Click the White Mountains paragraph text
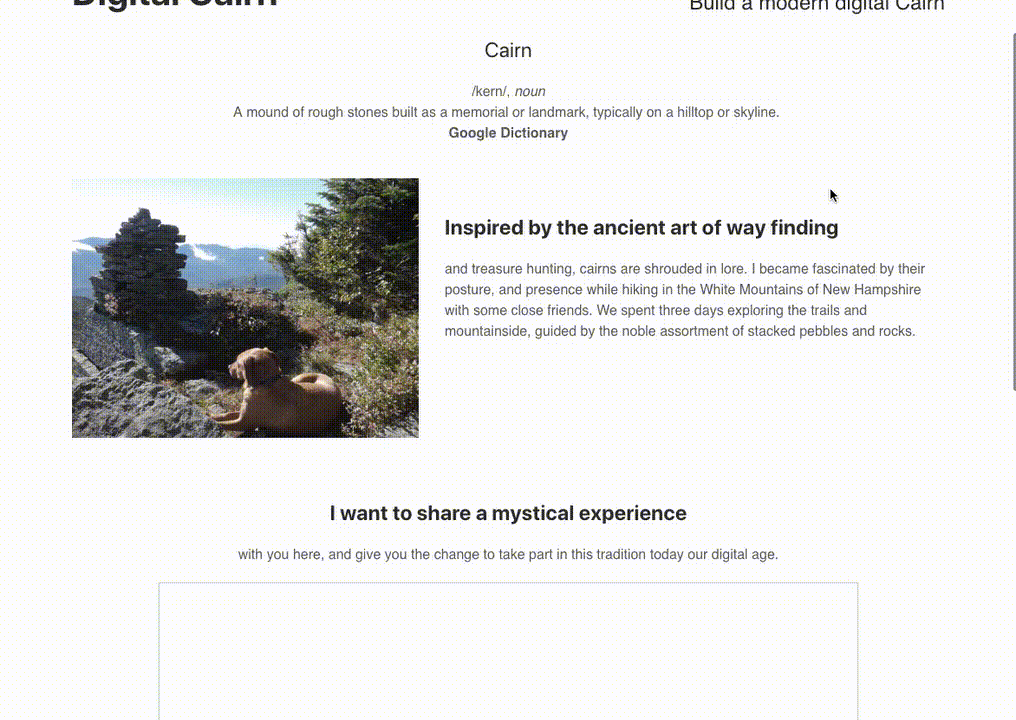Screen dimensions: 1016x720 684,300
